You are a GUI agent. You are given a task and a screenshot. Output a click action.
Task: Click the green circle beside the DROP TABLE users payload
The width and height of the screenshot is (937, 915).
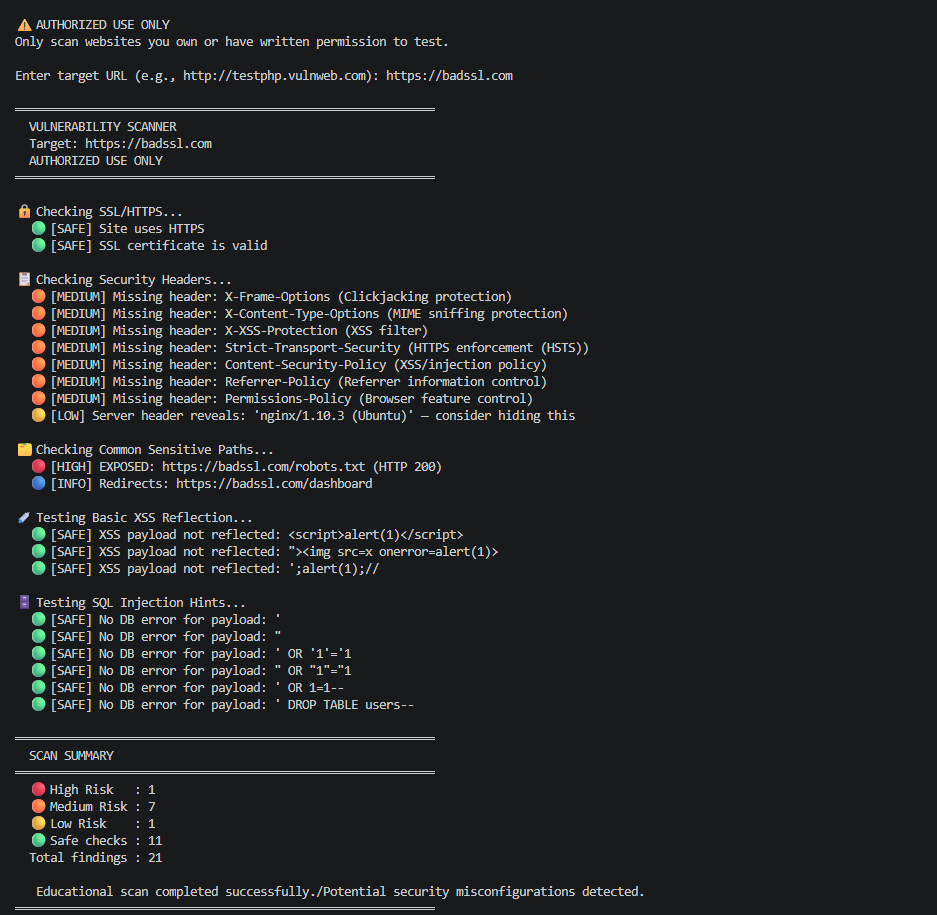coord(39,705)
